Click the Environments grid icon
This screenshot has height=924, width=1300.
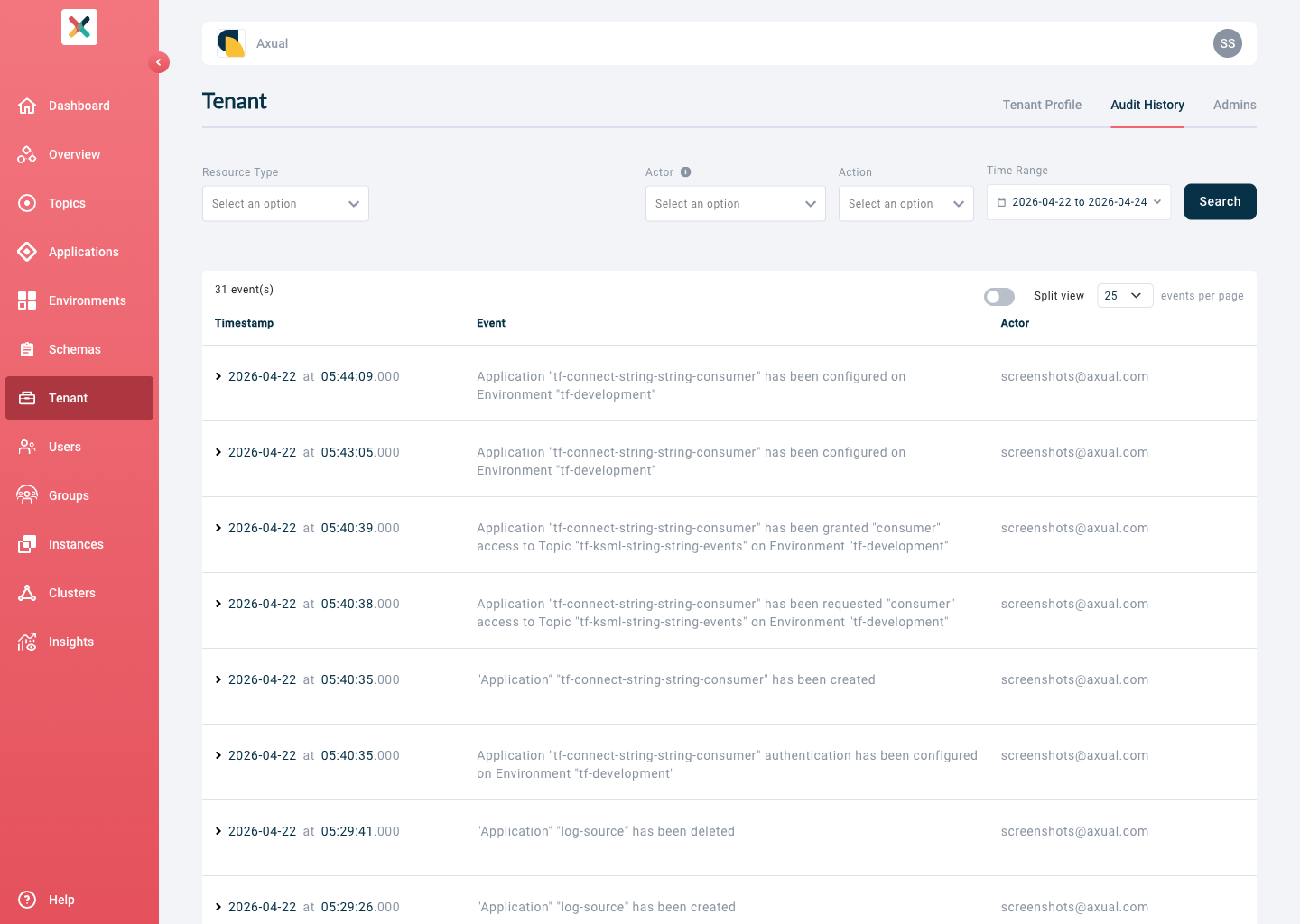click(27, 300)
